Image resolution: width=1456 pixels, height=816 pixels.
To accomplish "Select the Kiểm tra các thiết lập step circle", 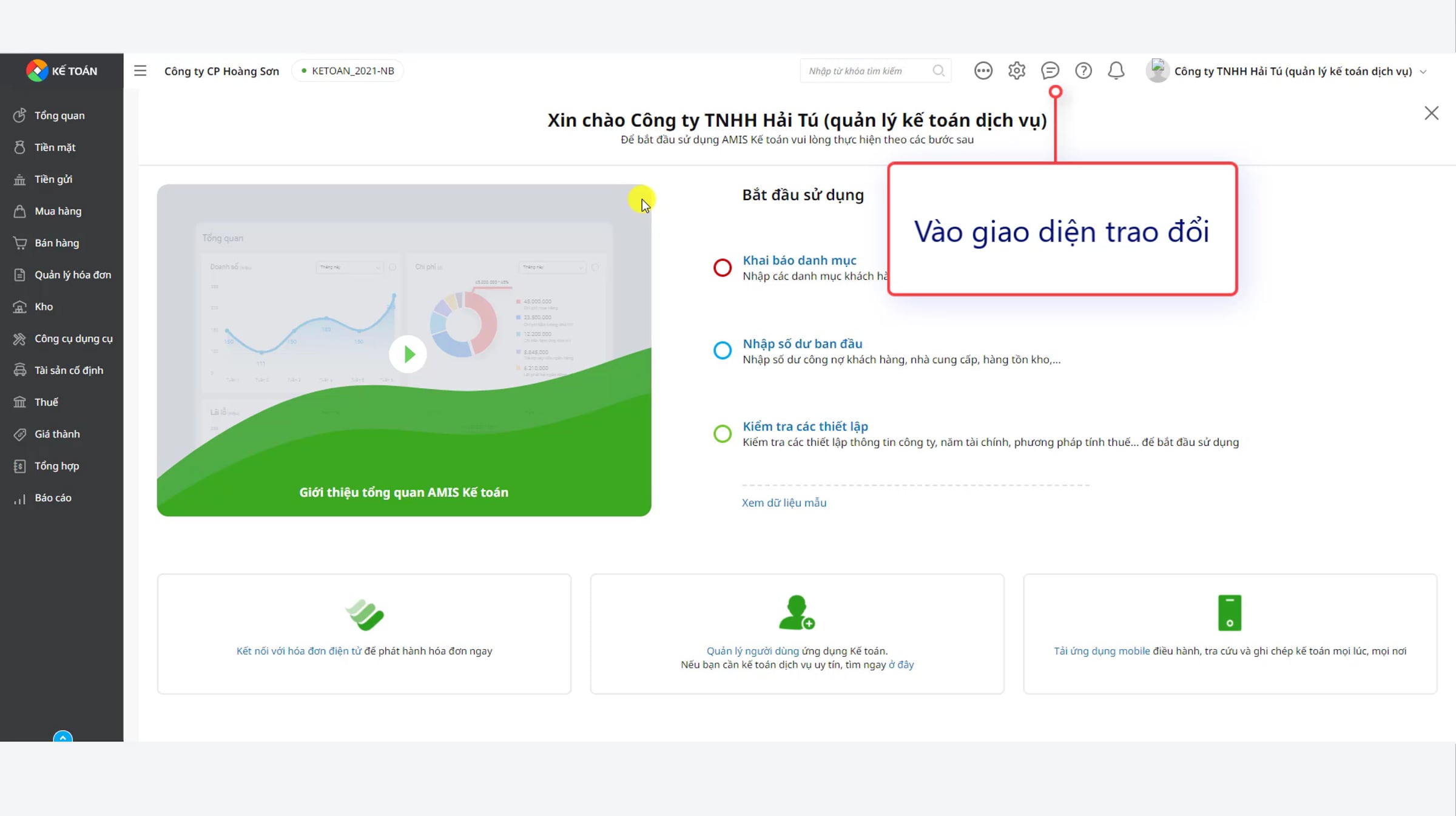I will 723,434.
